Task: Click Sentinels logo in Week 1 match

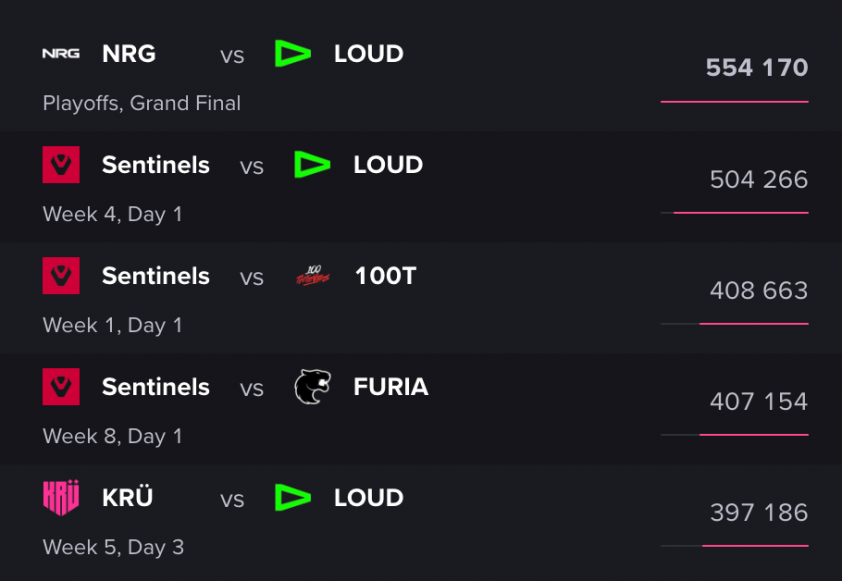Action: click(61, 275)
